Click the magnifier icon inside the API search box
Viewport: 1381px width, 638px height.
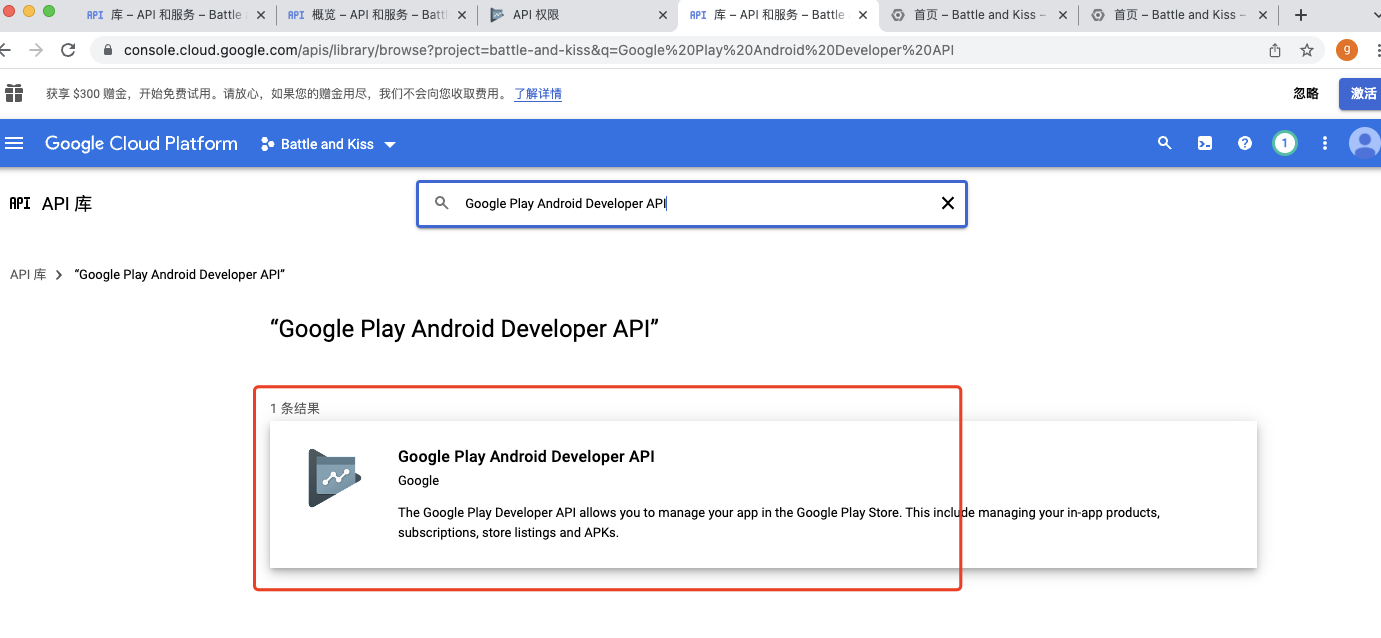pyautogui.click(x=442, y=203)
